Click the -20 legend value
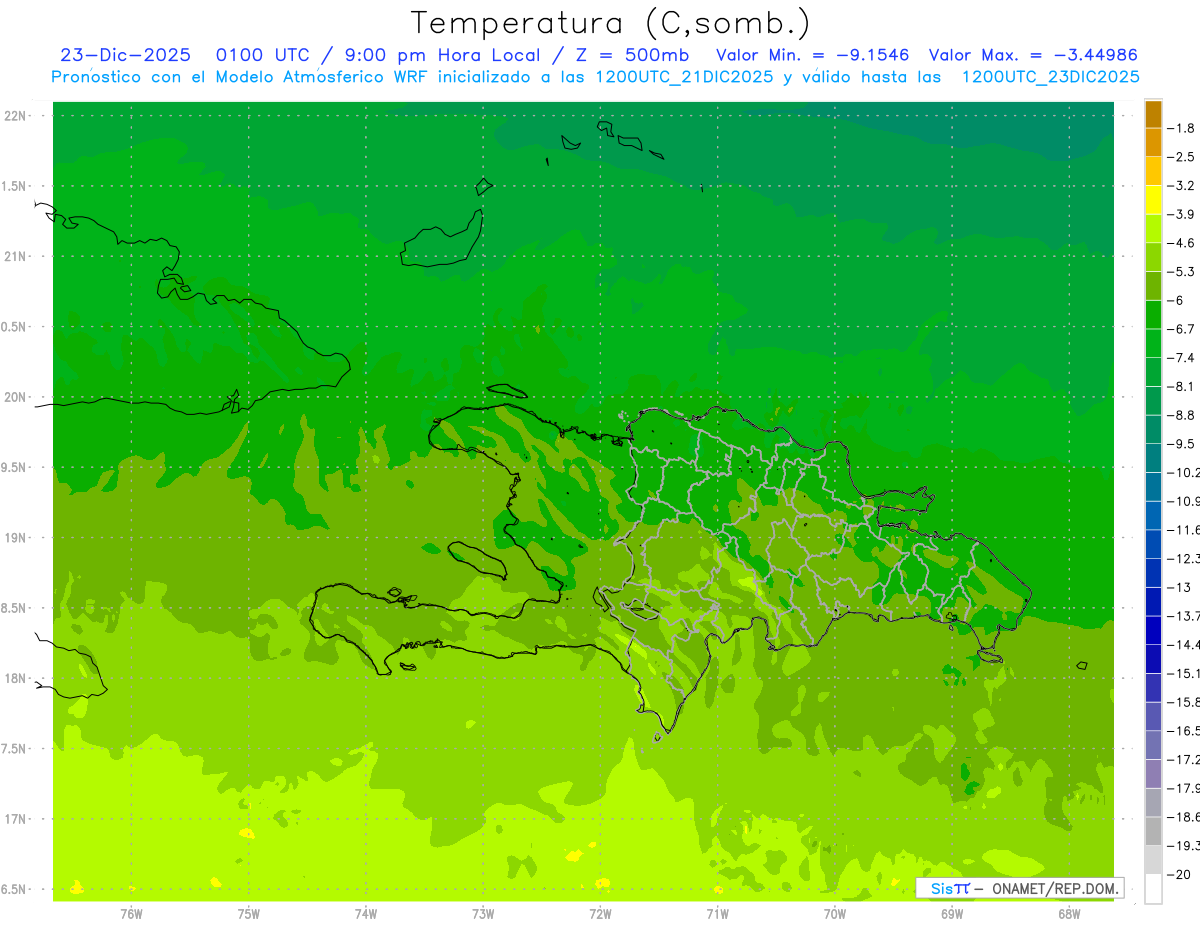The width and height of the screenshot is (1200, 927). (1178, 875)
